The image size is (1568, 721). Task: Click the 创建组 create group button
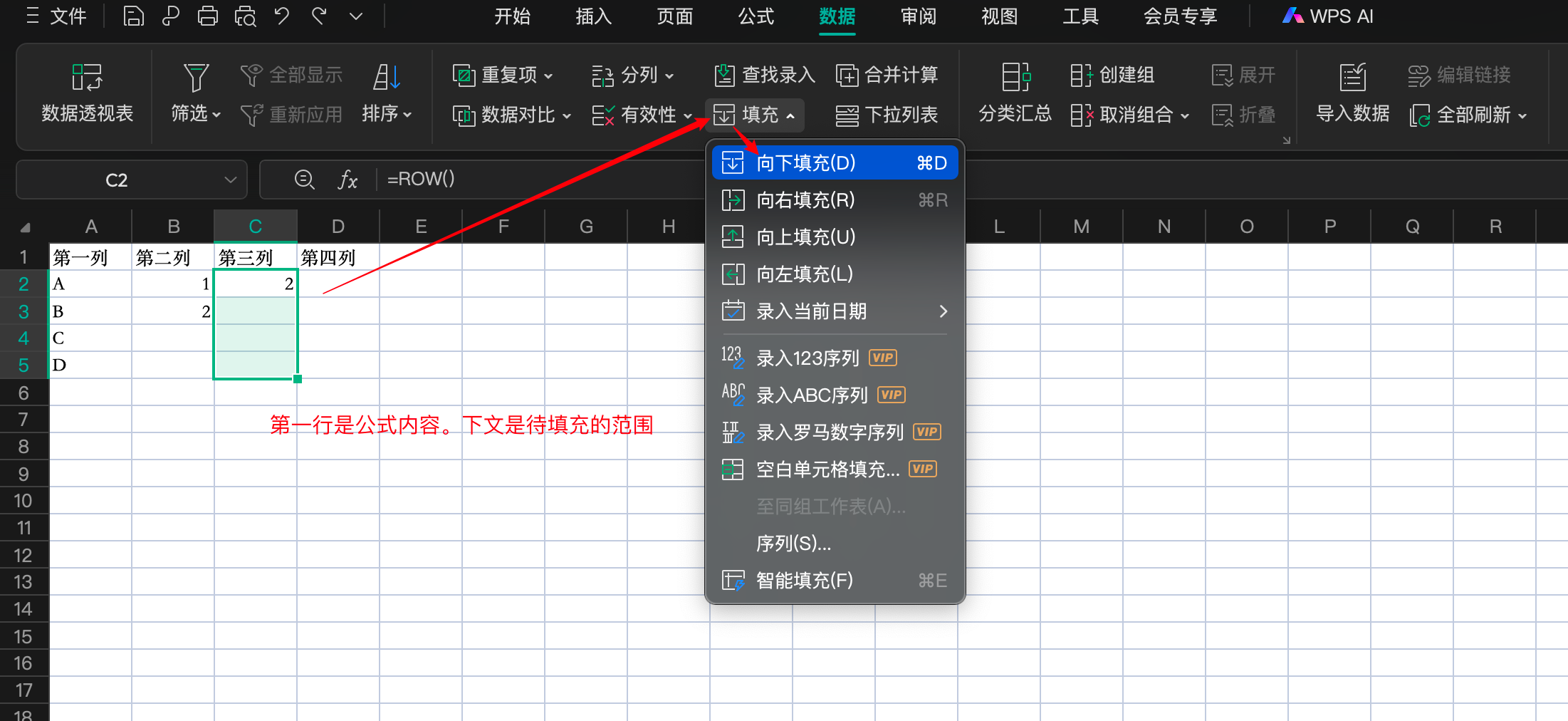[1112, 75]
